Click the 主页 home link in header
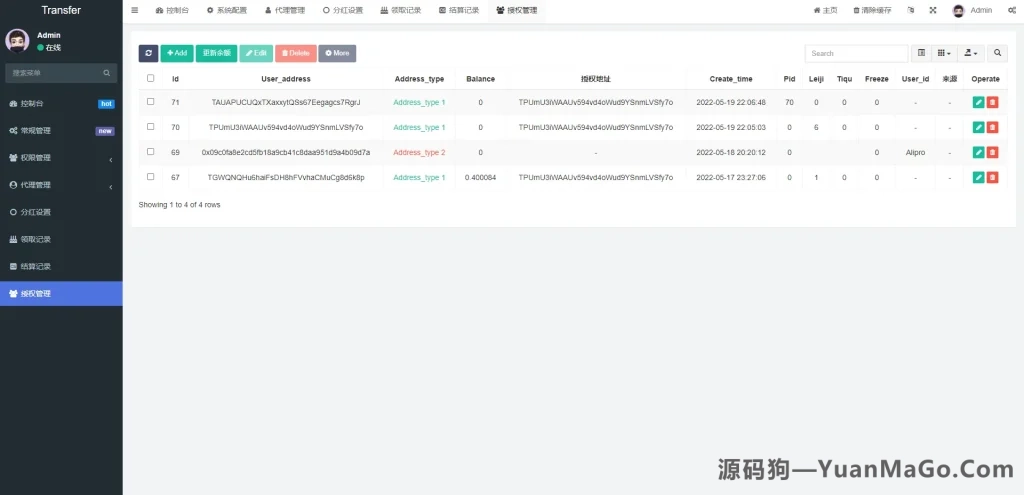The image size is (1024, 495). (x=825, y=10)
